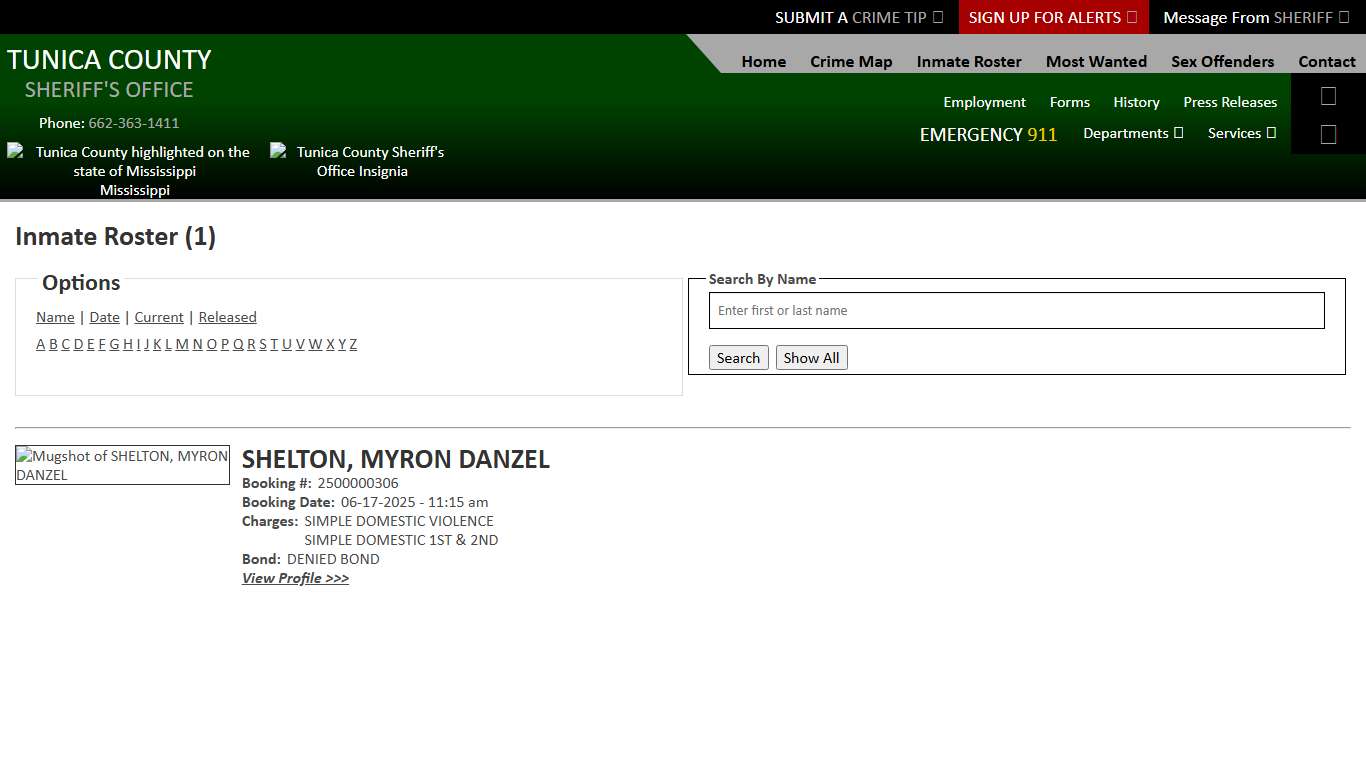Screen dimensions: 1366x768
Task: Click the Press Releases link
Action: pyautogui.click(x=1229, y=102)
